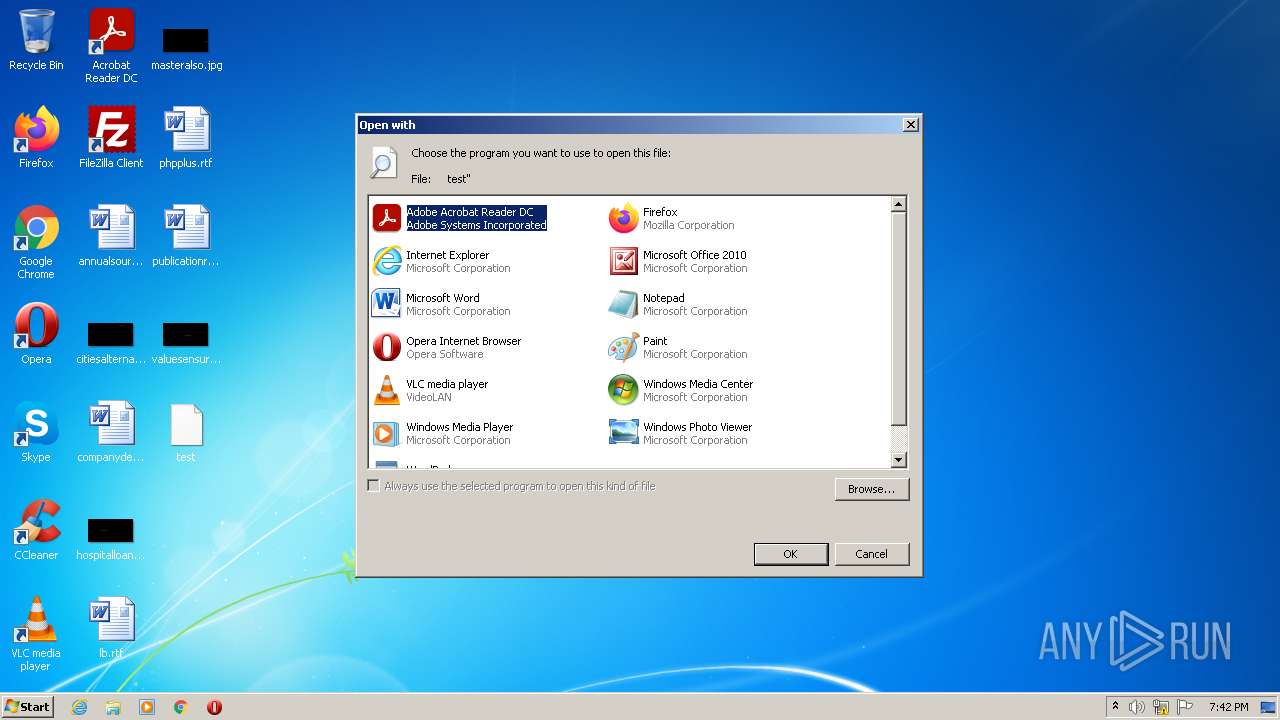Select the FileZilla Client desktop shortcut
This screenshot has height=720, width=1280.
click(111, 138)
